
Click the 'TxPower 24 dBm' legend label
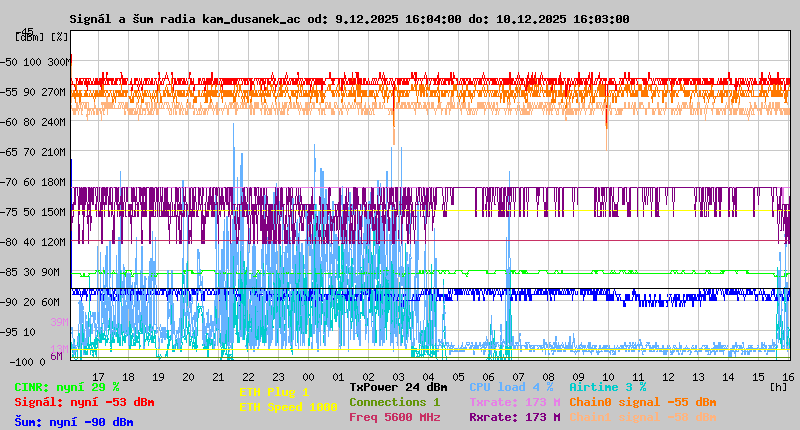[398, 388]
